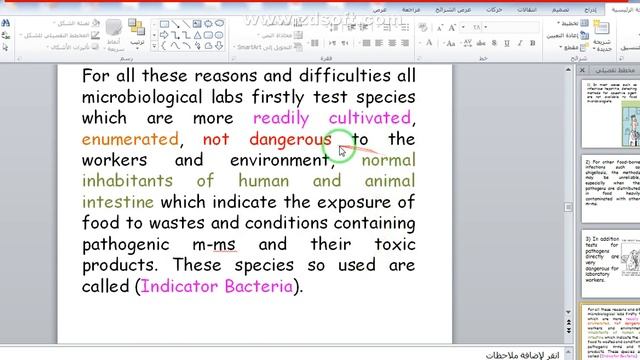
Task: Click Shape Outline button in drawing group
Action: 60,36
